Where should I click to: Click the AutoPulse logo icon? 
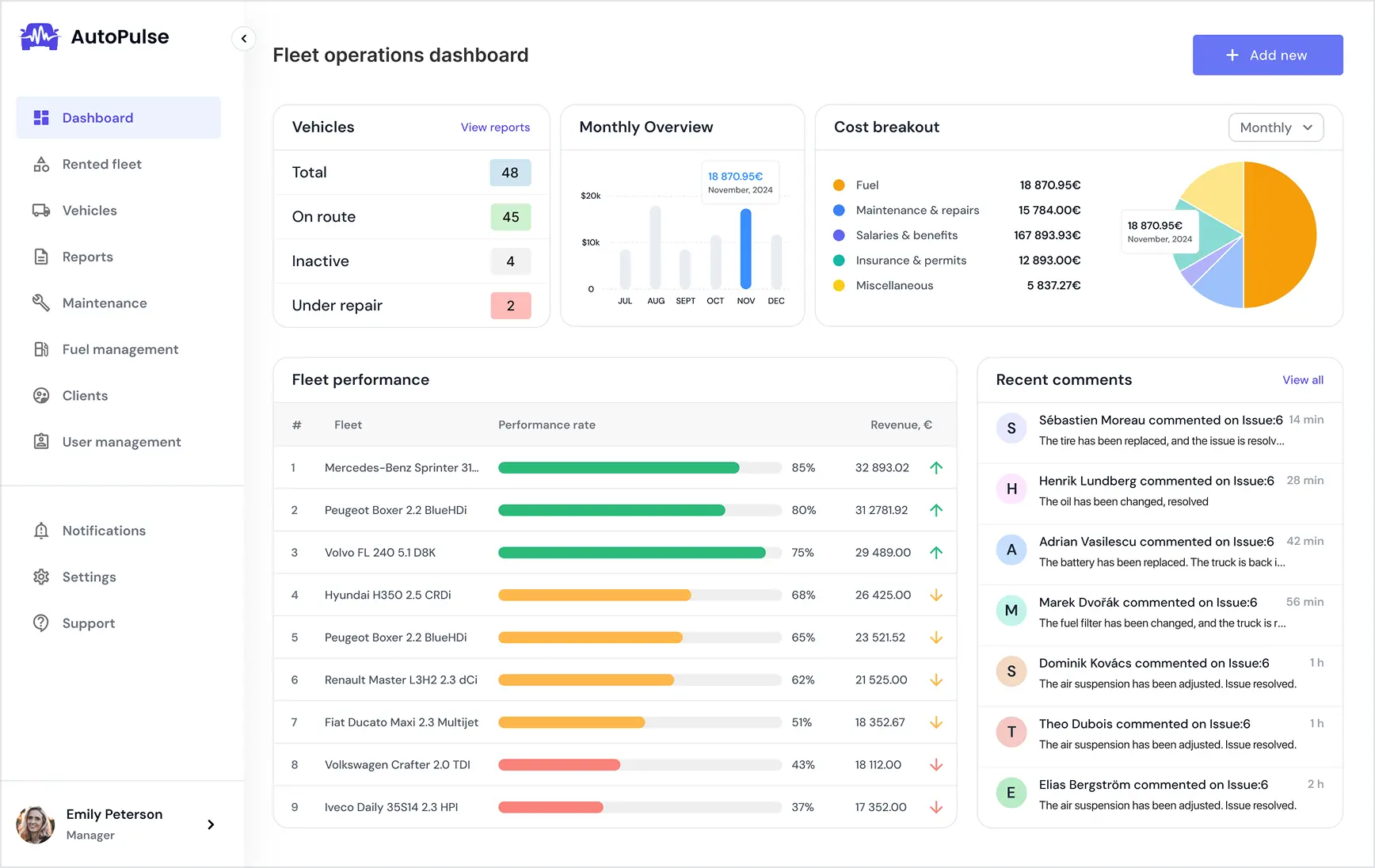click(x=40, y=36)
